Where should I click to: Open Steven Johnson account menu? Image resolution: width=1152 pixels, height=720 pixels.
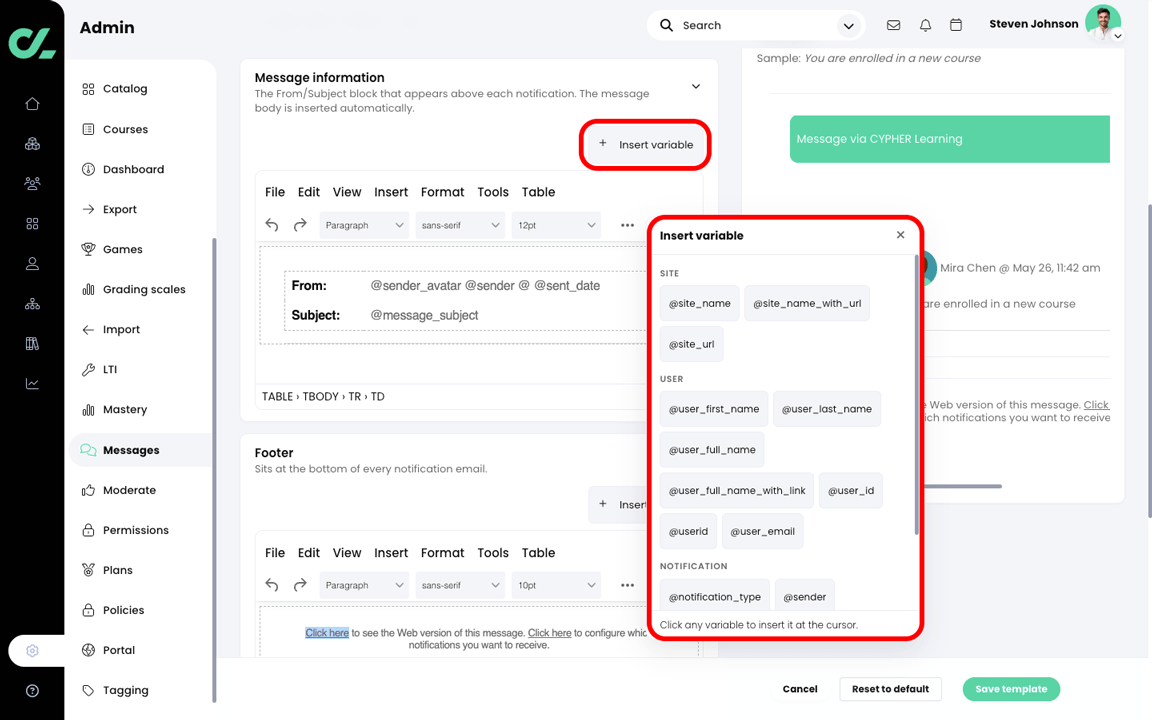coord(1055,24)
